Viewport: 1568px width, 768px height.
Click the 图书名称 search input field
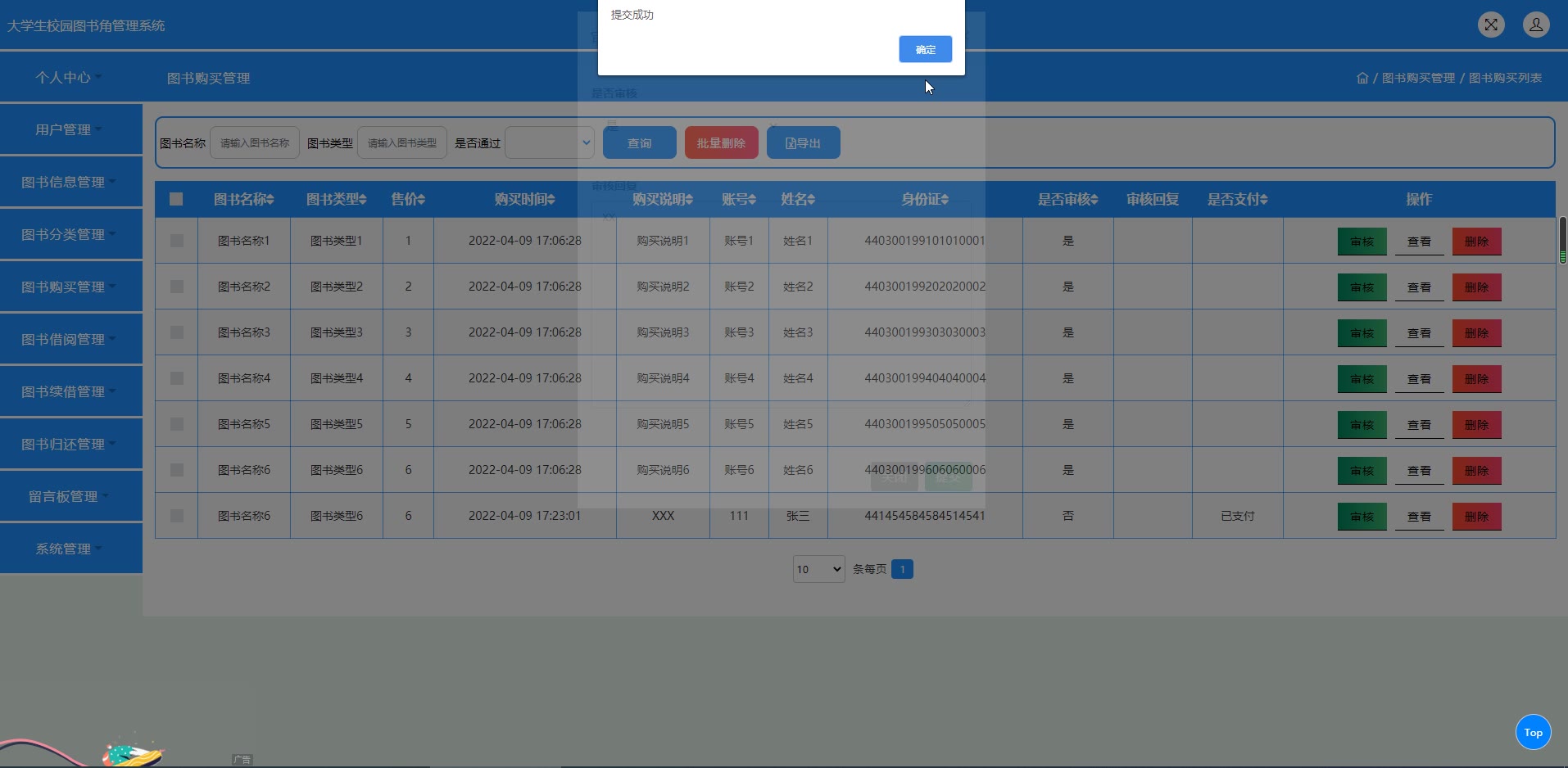[x=255, y=142]
